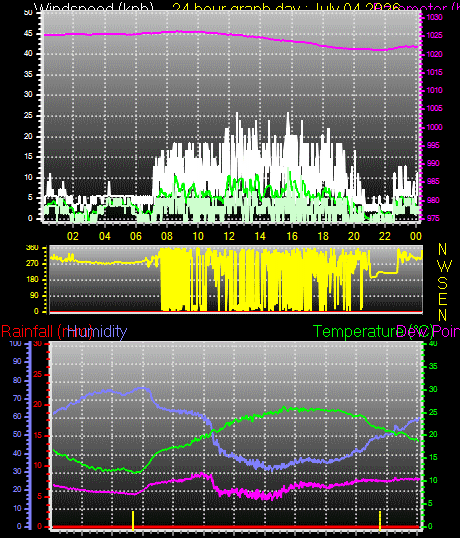
Task: Click the 'Windspeed (kph)' chart heading
Action: [x=94, y=7]
